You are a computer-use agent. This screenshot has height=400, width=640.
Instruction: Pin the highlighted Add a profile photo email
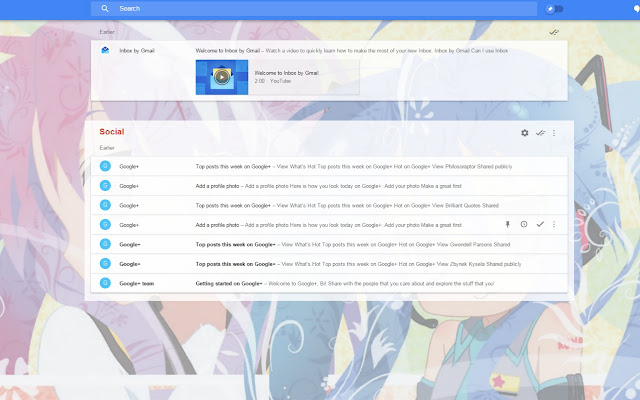pyautogui.click(x=508, y=224)
